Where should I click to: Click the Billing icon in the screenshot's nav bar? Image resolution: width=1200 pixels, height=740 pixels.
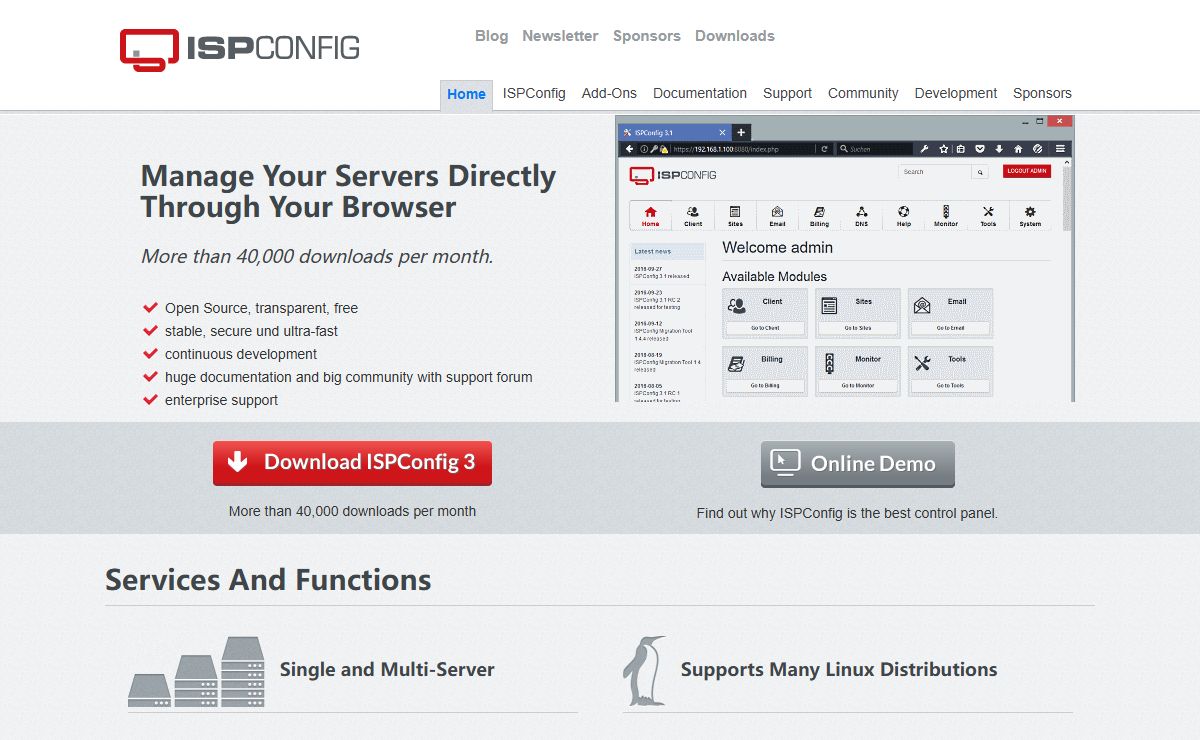819,212
